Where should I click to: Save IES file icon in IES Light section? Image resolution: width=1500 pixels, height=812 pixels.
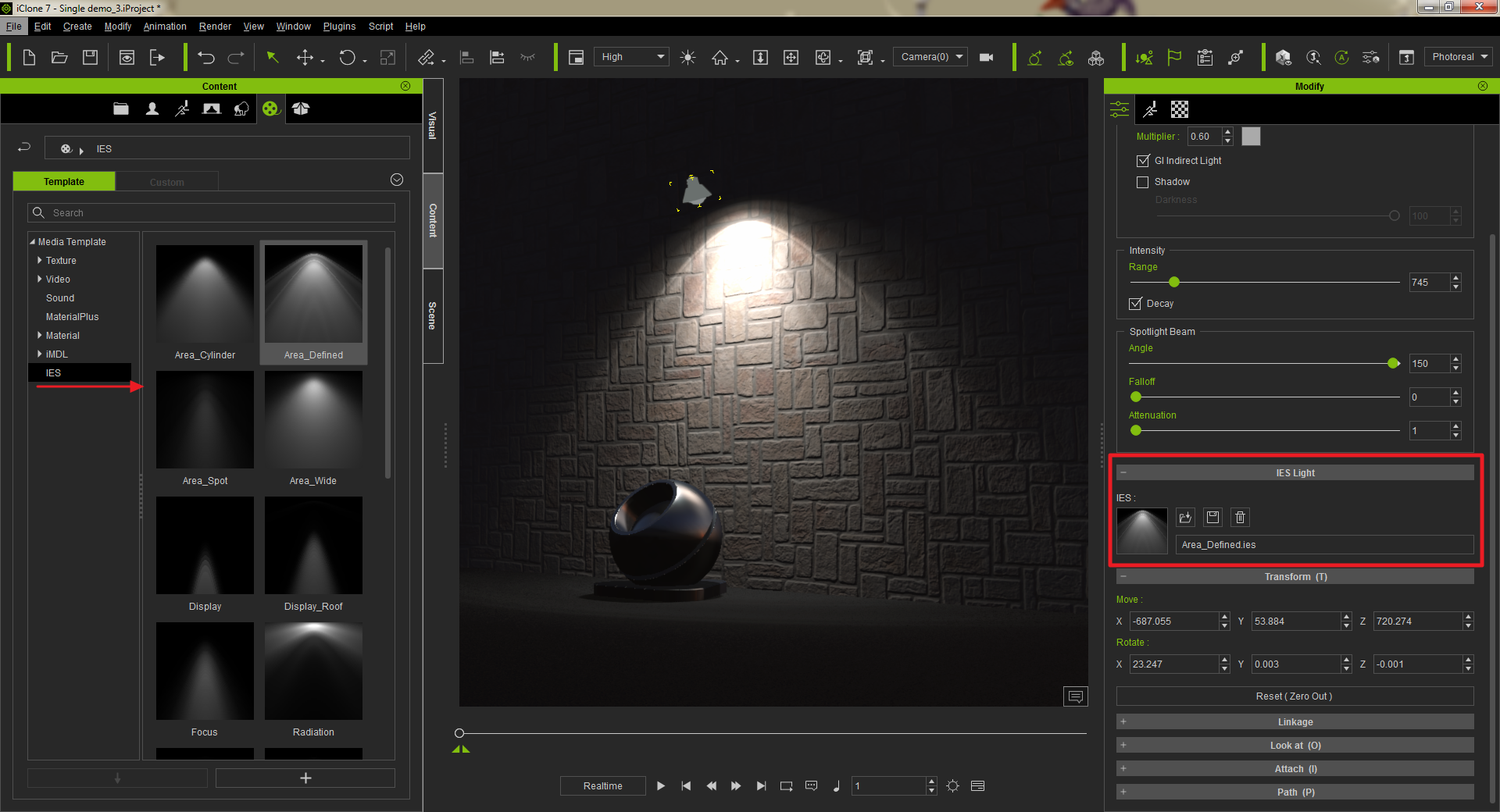[1212, 517]
